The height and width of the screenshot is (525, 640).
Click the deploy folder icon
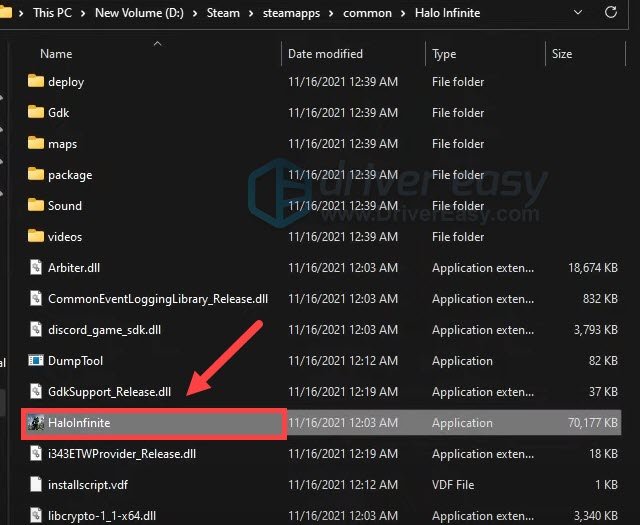coord(36,81)
